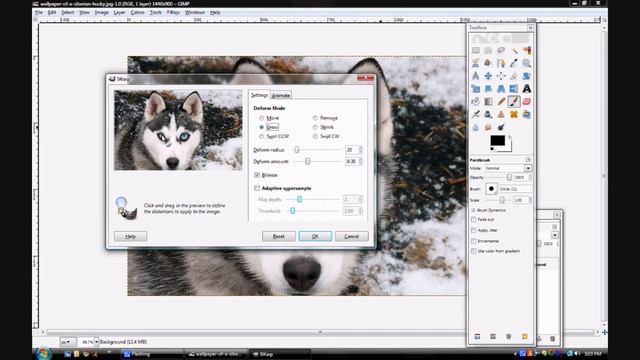640x360 pixels.
Task: Enable Incremental in Paintbrush options
Action: 473,241
